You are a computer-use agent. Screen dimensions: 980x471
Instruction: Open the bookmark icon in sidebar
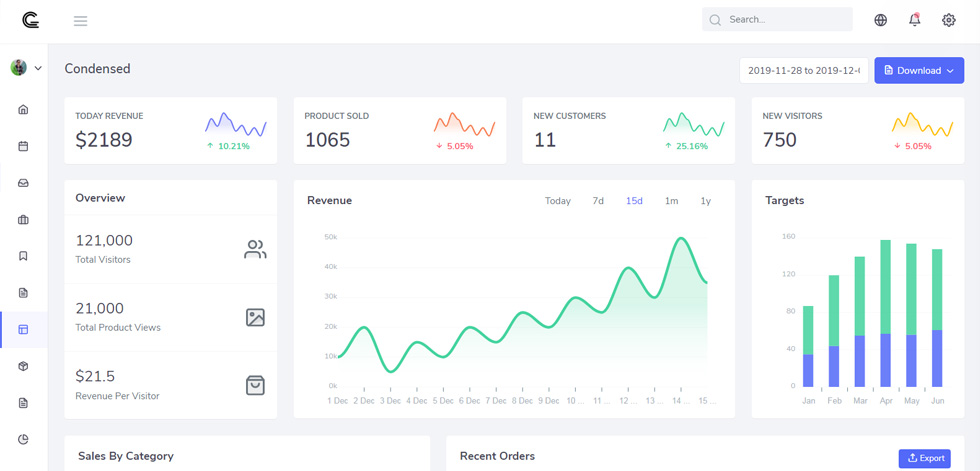coord(23,256)
